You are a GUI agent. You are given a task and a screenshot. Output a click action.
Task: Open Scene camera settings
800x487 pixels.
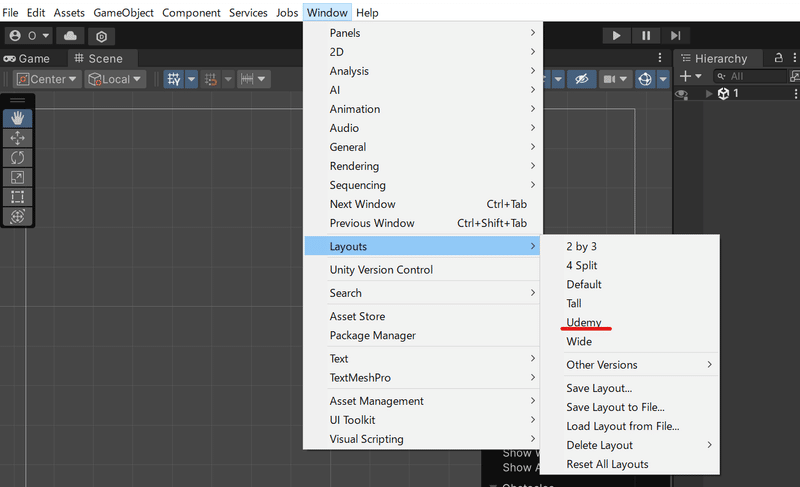click(x=615, y=79)
